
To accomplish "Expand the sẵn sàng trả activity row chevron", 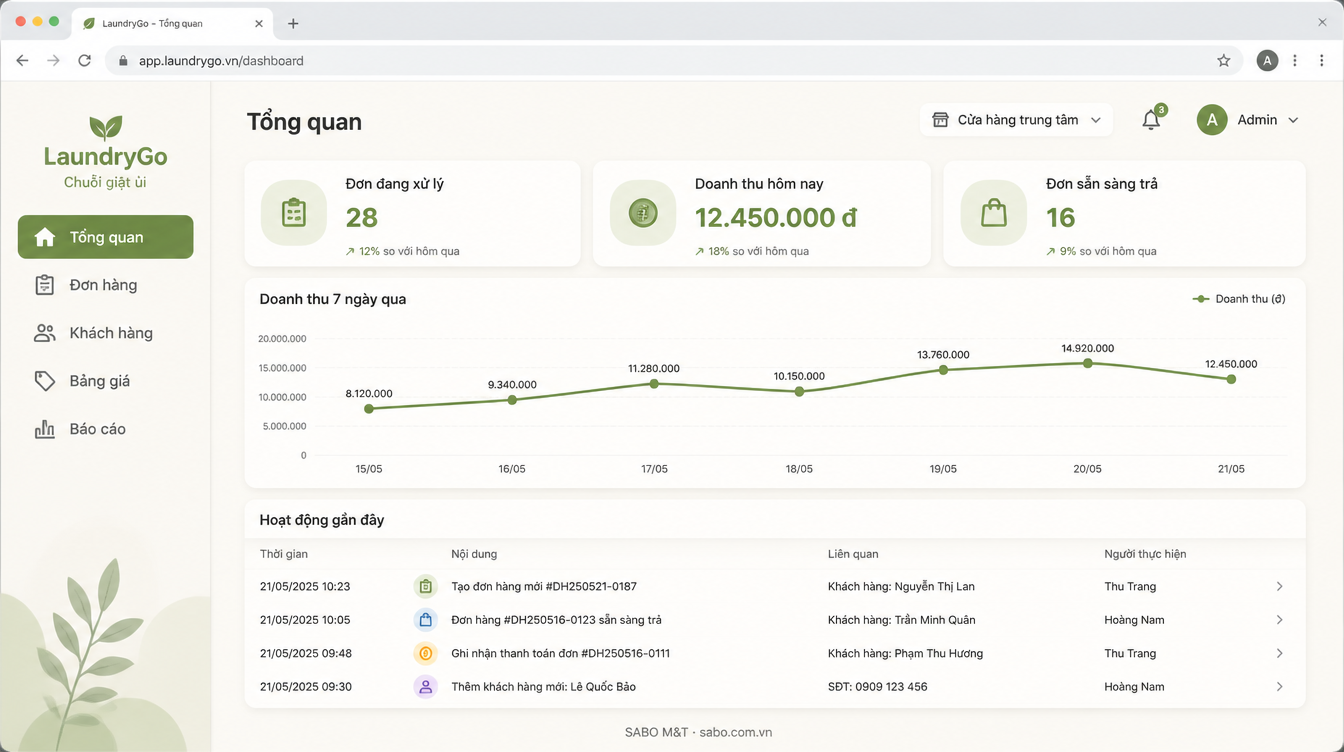I will coord(1279,620).
